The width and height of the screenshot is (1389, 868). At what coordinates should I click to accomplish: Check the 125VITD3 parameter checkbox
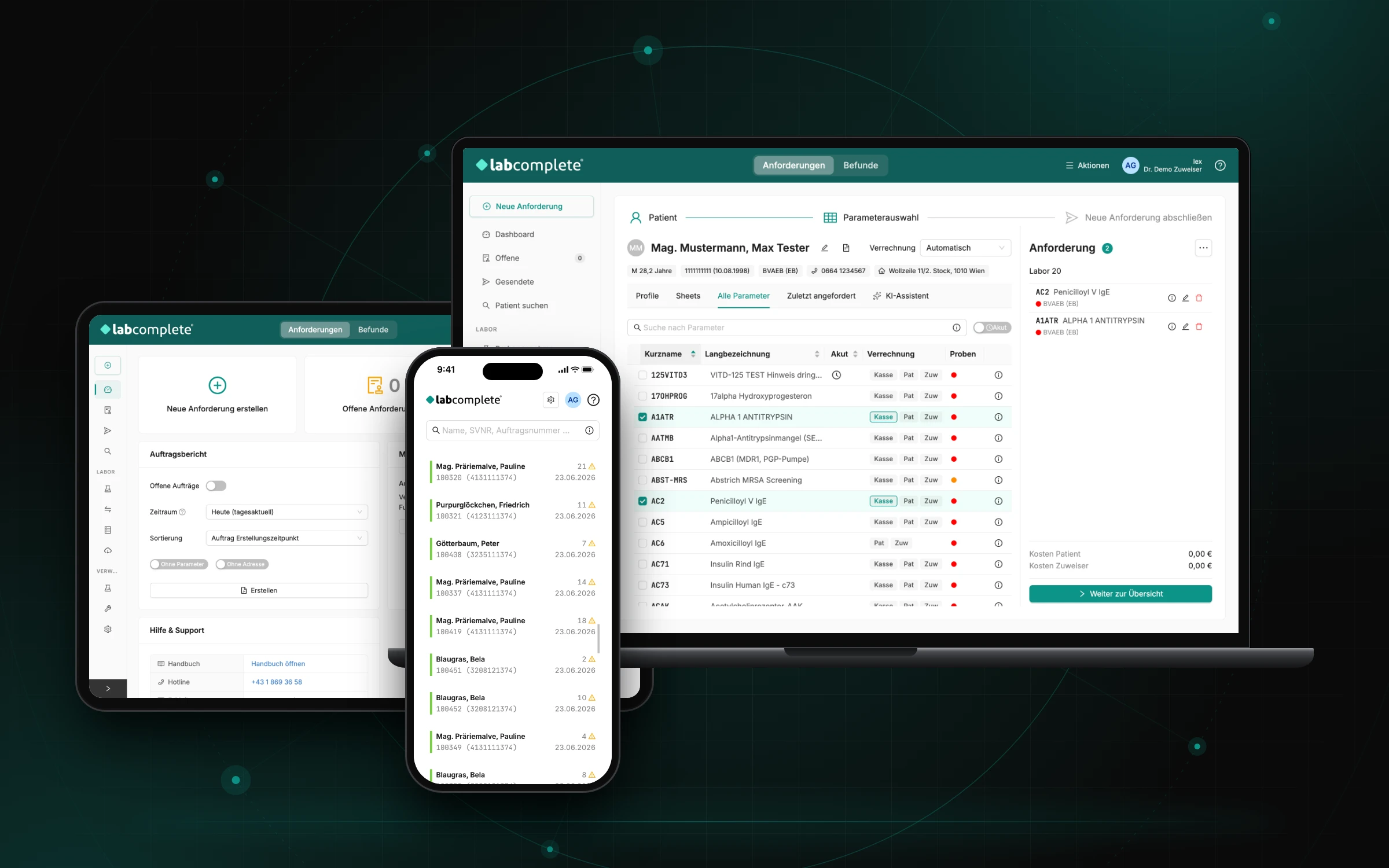pyautogui.click(x=642, y=375)
